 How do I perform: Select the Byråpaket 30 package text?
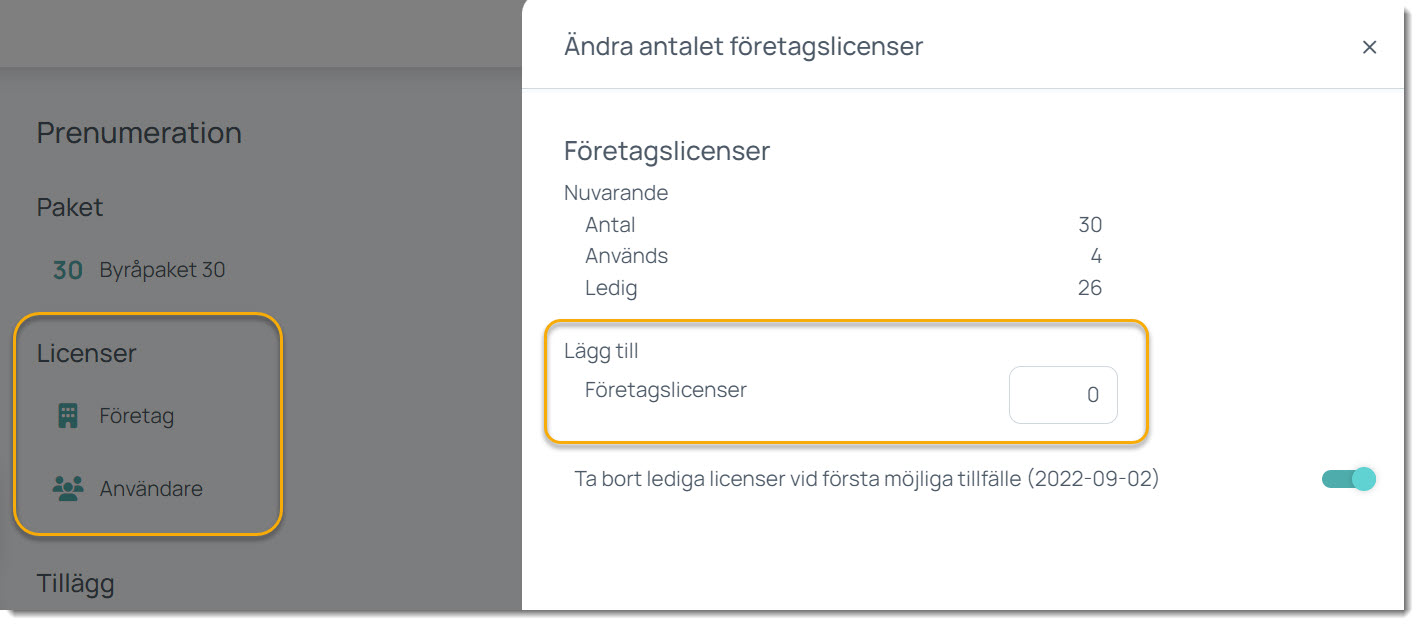click(162, 270)
